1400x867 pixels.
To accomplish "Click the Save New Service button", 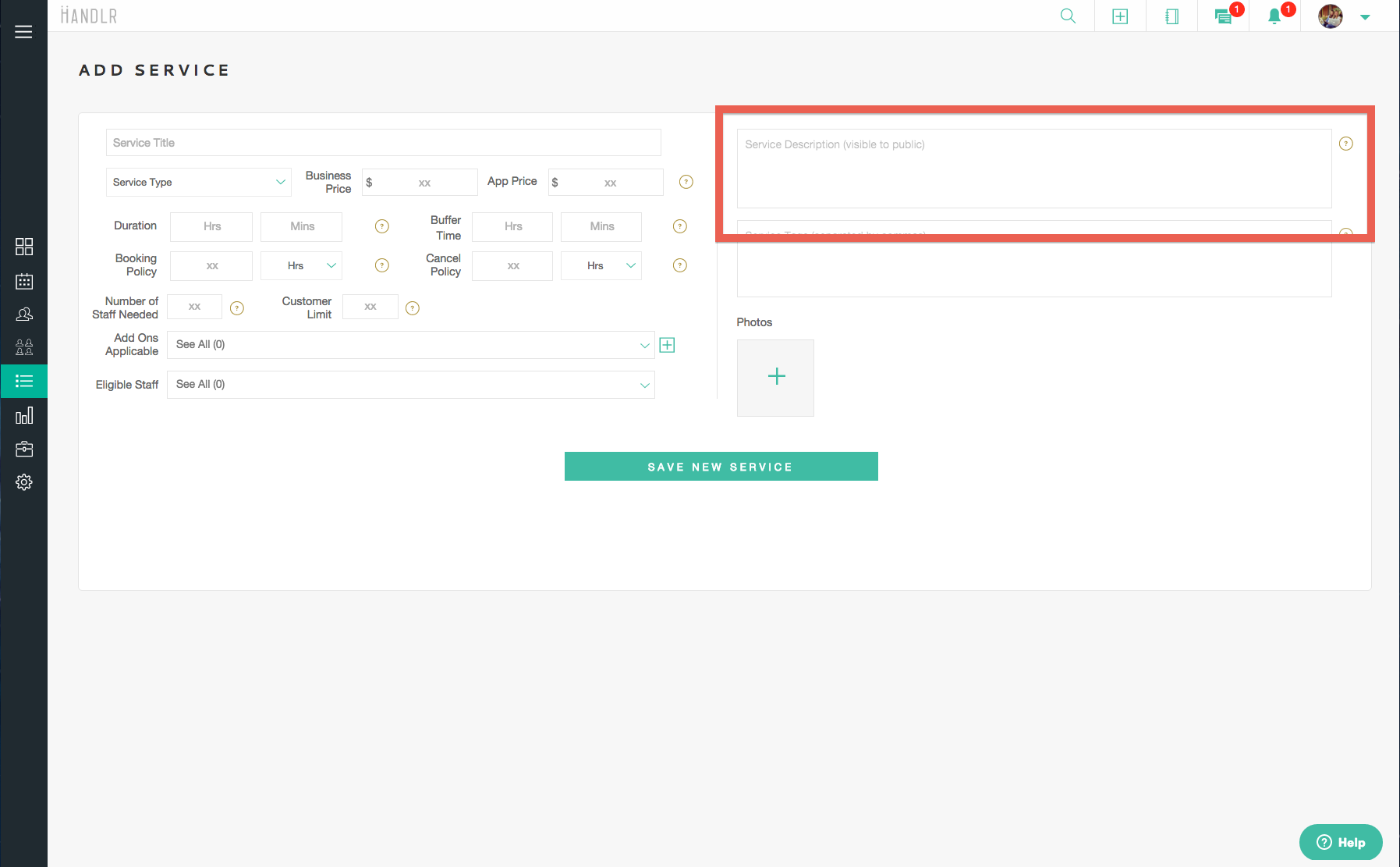I will pyautogui.click(x=721, y=467).
